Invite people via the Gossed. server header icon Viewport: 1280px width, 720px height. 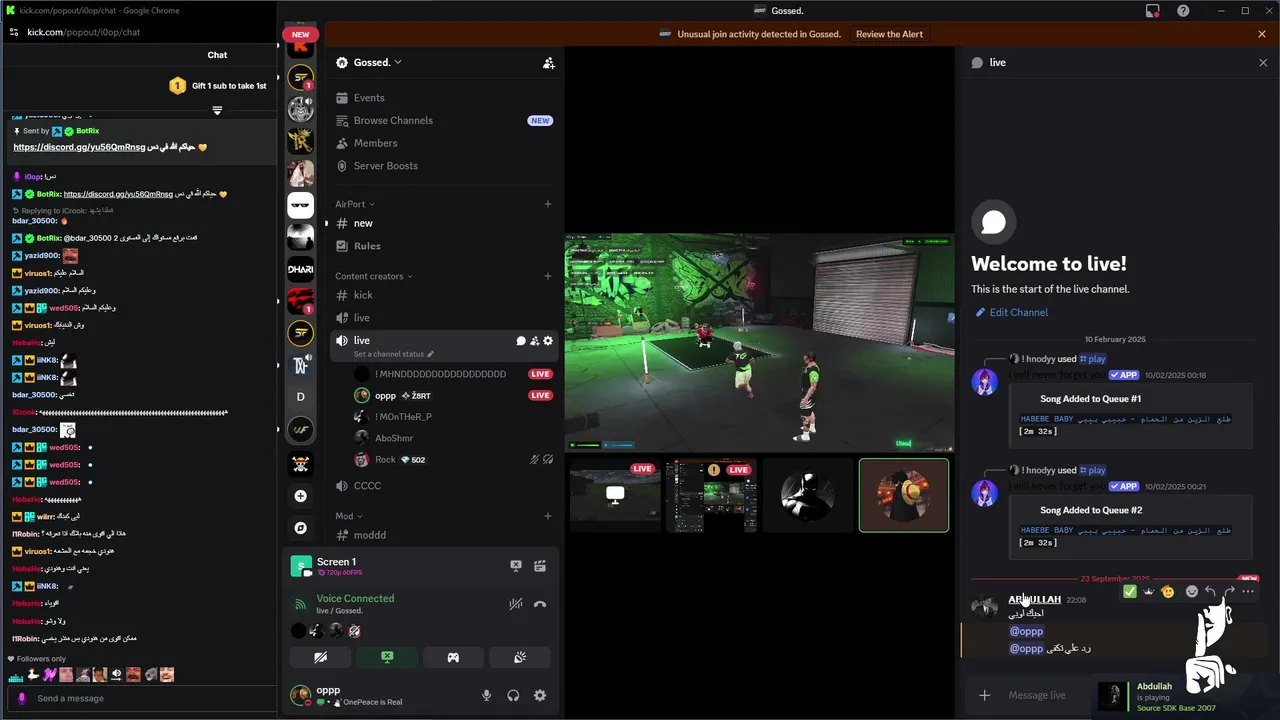[548, 63]
